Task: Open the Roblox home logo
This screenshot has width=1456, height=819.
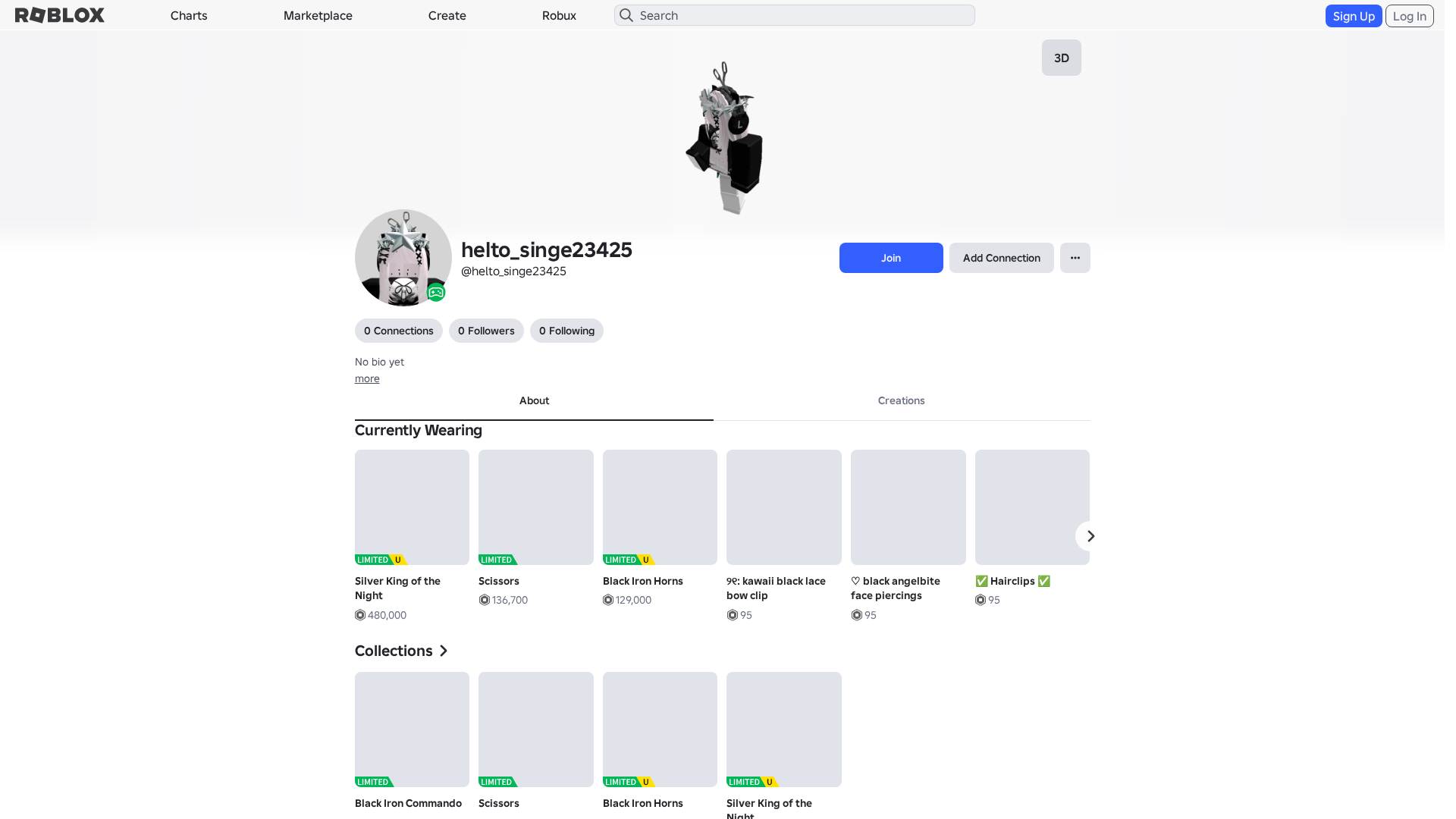Action: pyautogui.click(x=60, y=15)
